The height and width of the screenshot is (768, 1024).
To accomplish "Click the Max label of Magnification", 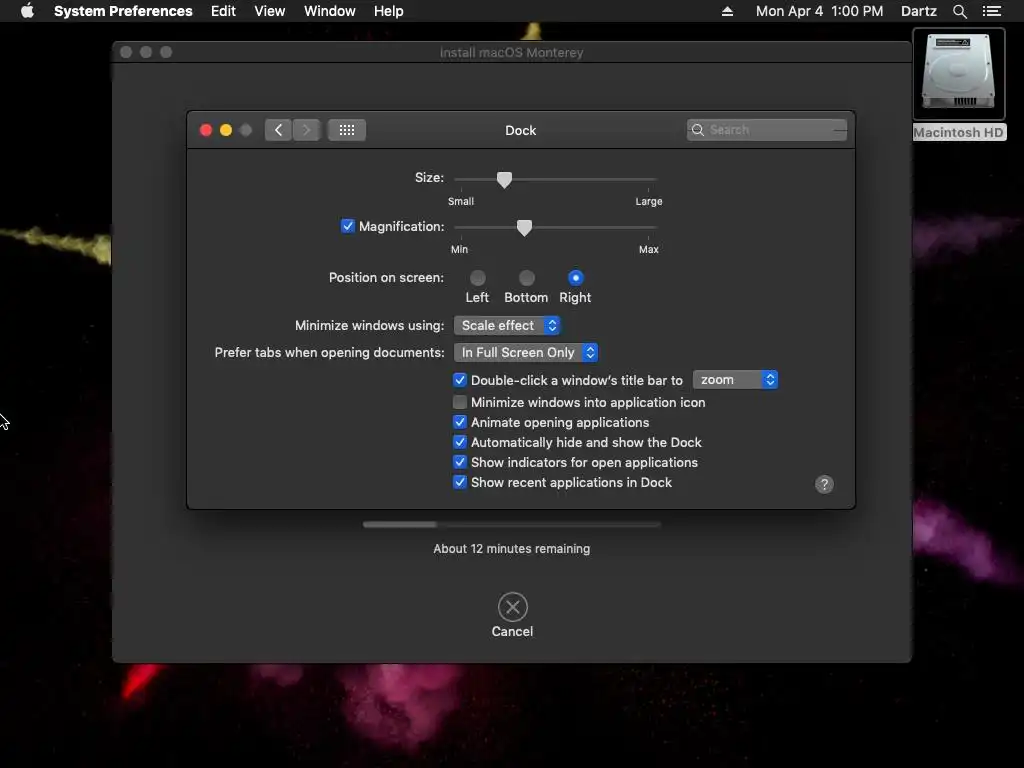I will coord(648,249).
